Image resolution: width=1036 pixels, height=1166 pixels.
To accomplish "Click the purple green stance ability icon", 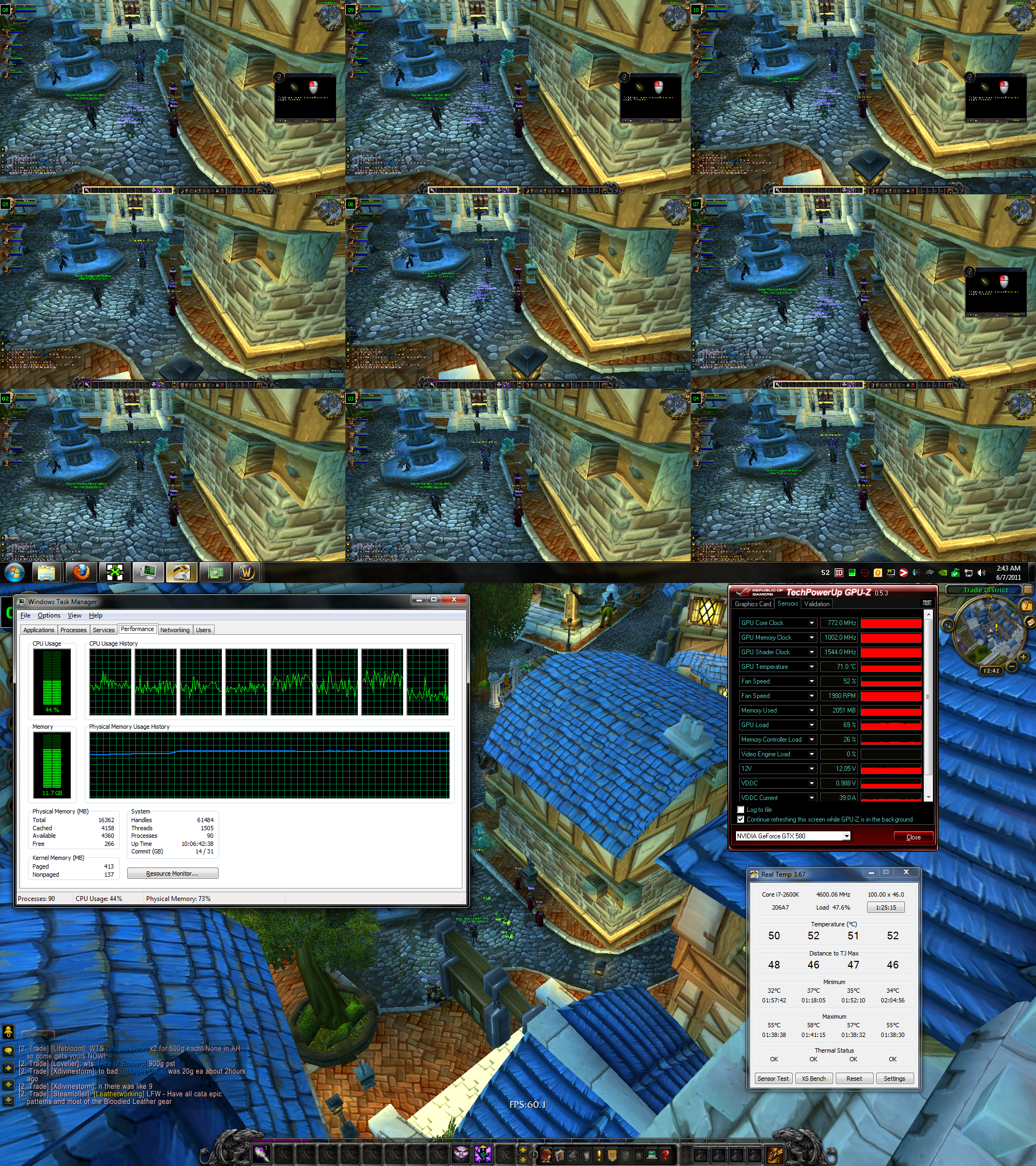I will click(x=483, y=1154).
